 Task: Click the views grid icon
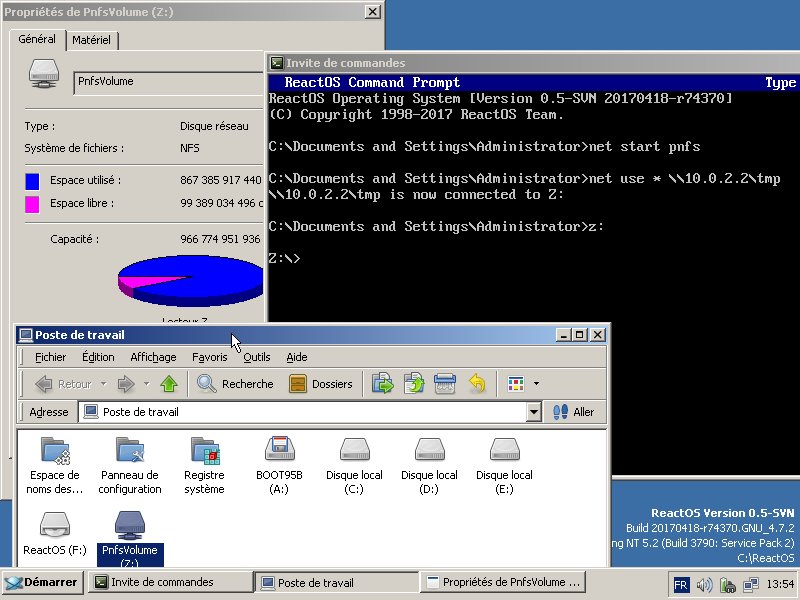point(516,384)
